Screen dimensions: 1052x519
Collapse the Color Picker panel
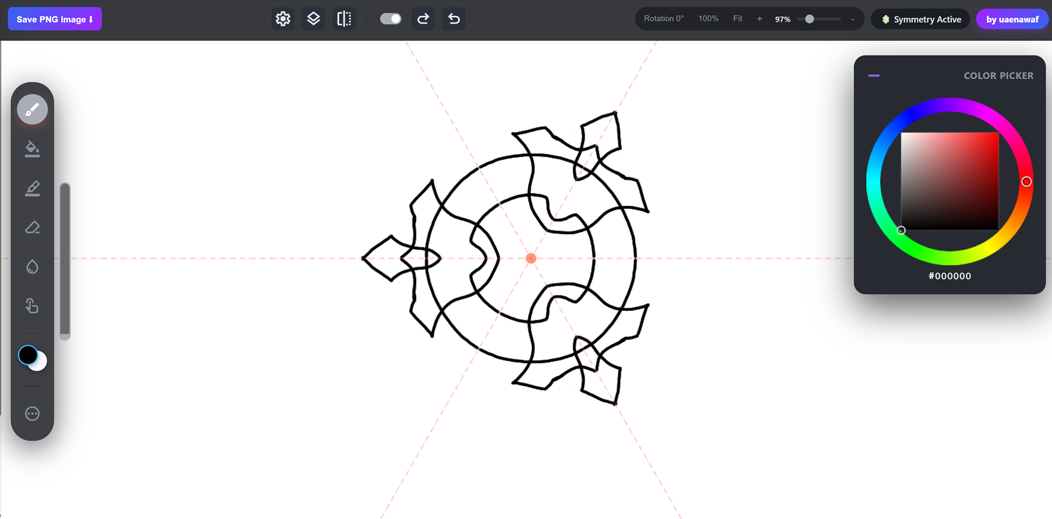tap(874, 76)
